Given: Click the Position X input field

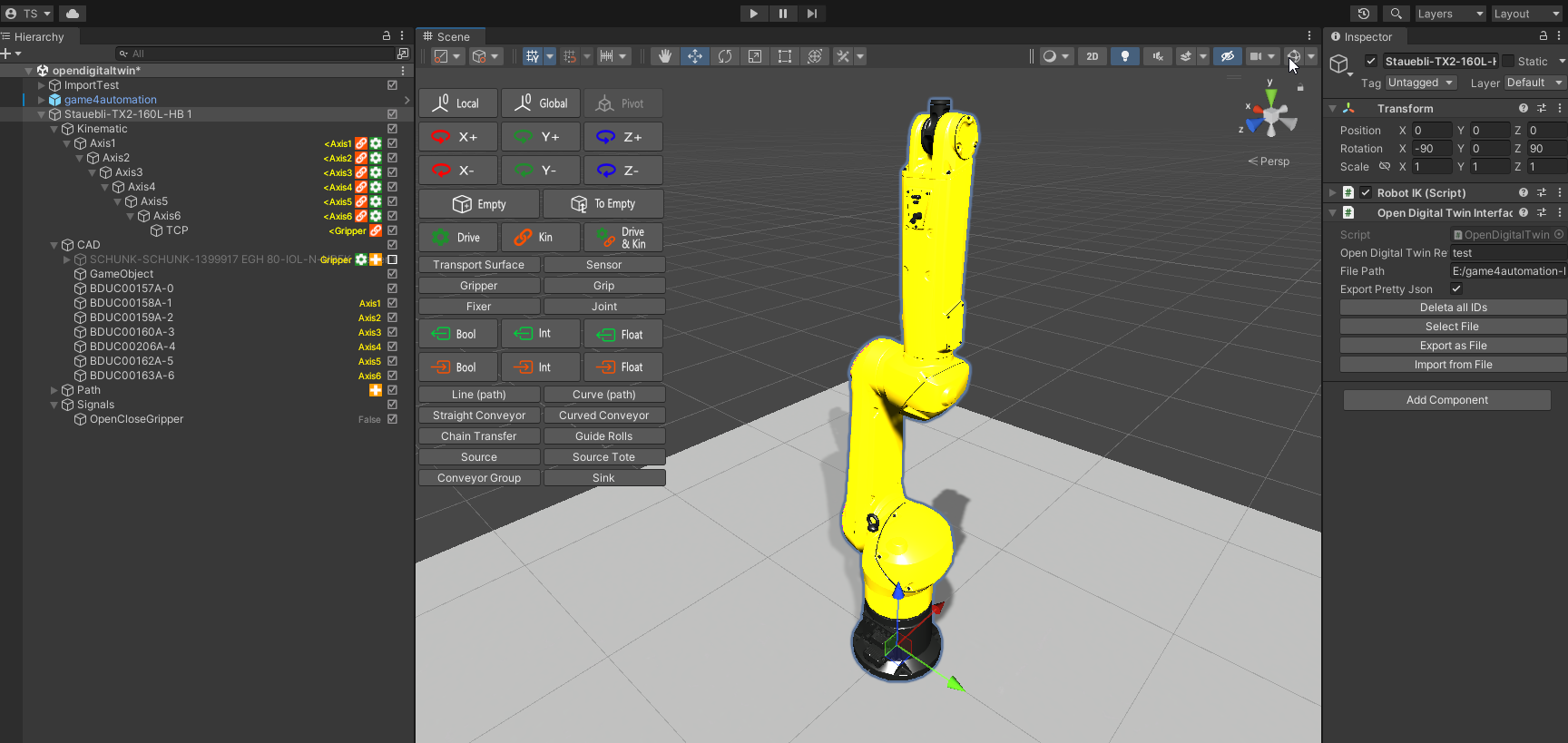Looking at the screenshot, I should 1431,131.
